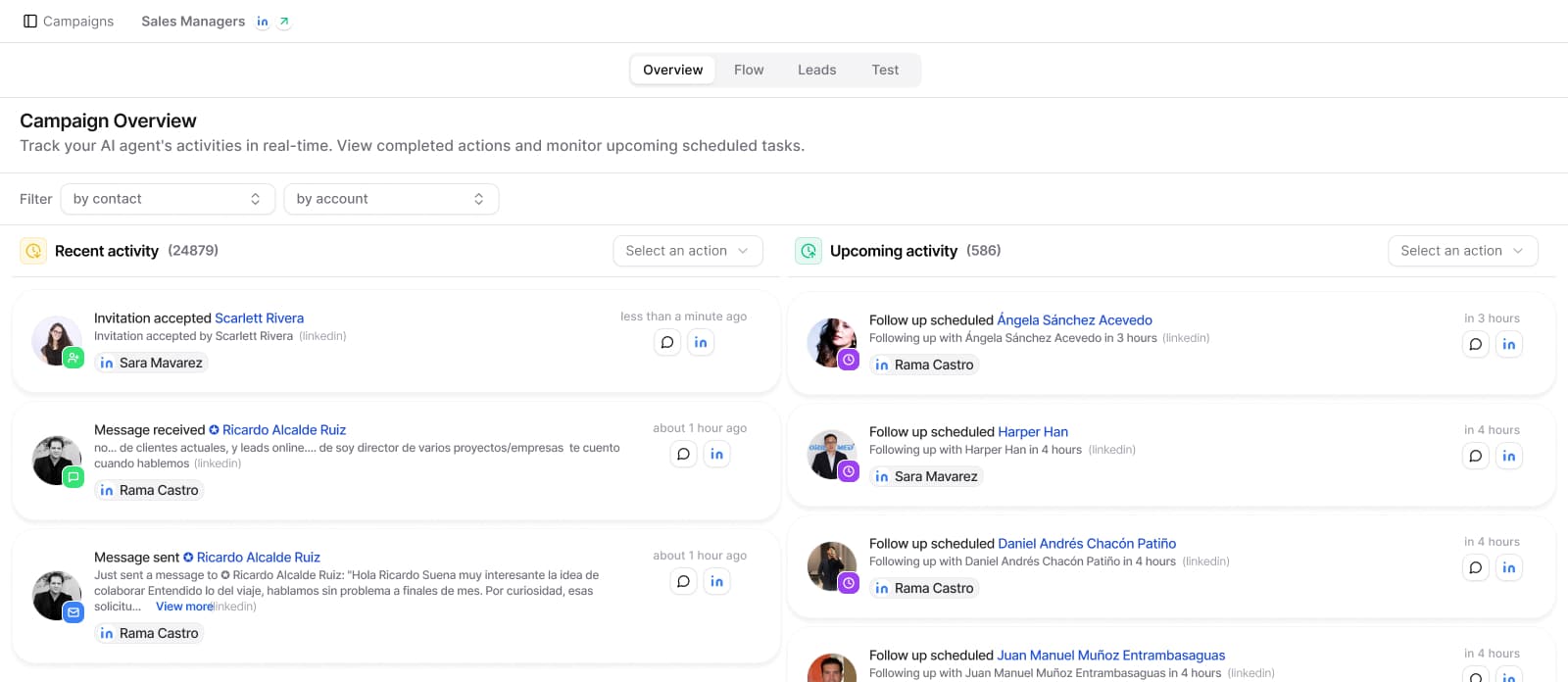Expand the 'by account' filter dropdown
The height and width of the screenshot is (682, 1568).
coord(391,199)
